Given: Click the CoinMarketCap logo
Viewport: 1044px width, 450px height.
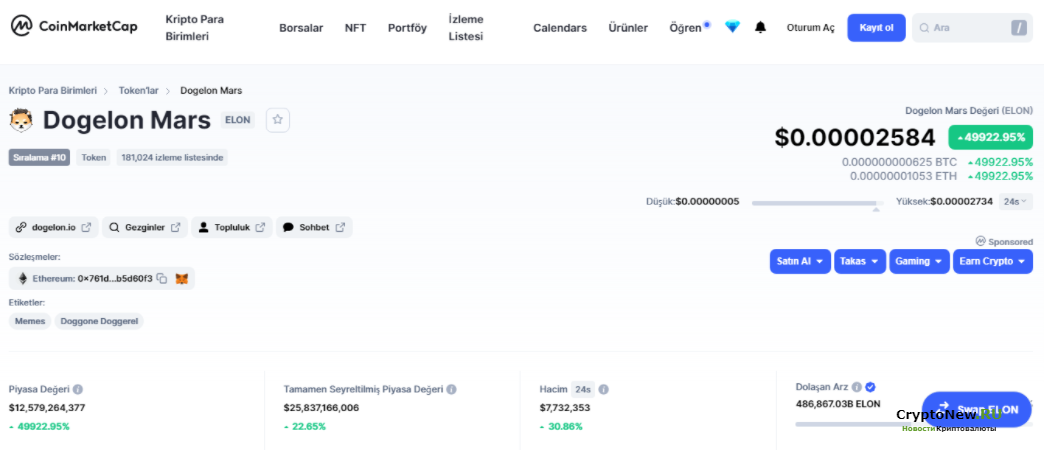Looking at the screenshot, I should click(74, 27).
